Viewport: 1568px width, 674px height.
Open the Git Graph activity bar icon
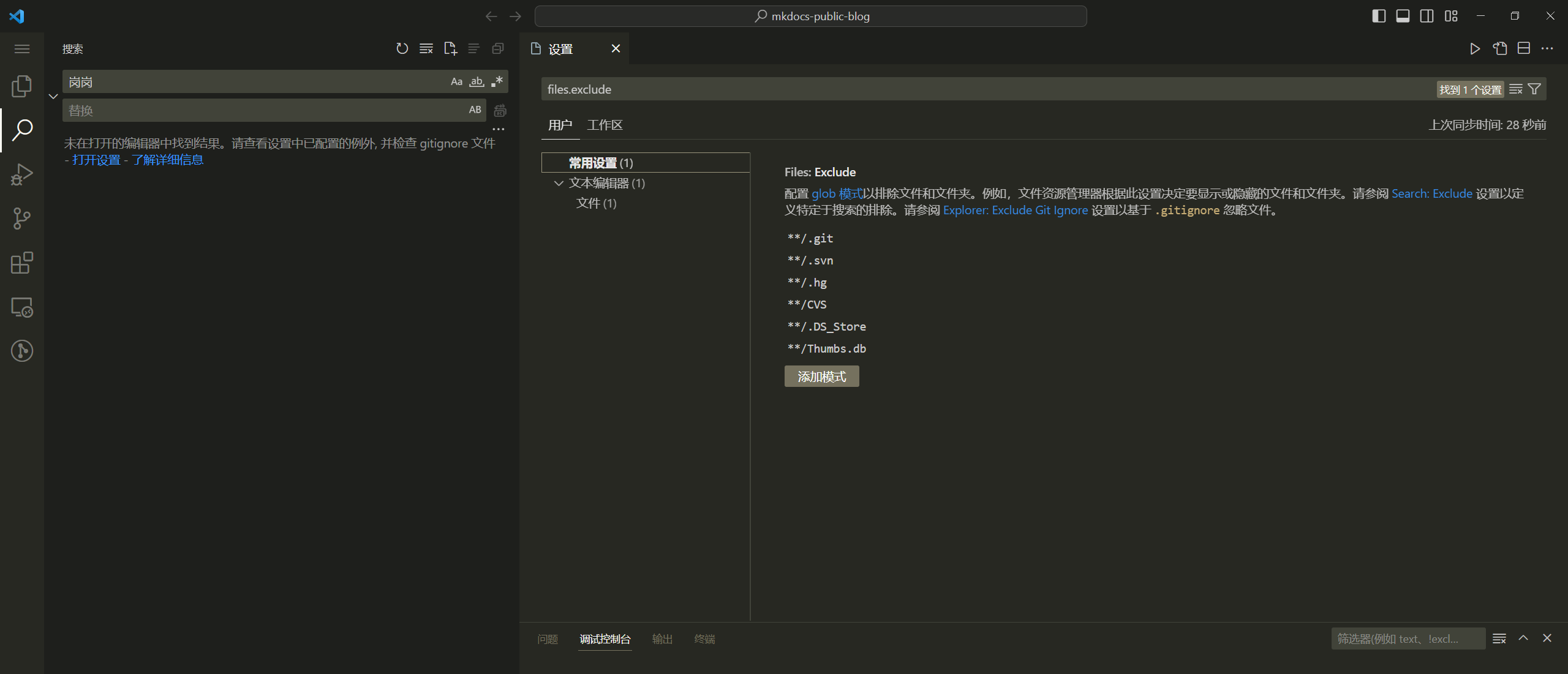[x=22, y=351]
